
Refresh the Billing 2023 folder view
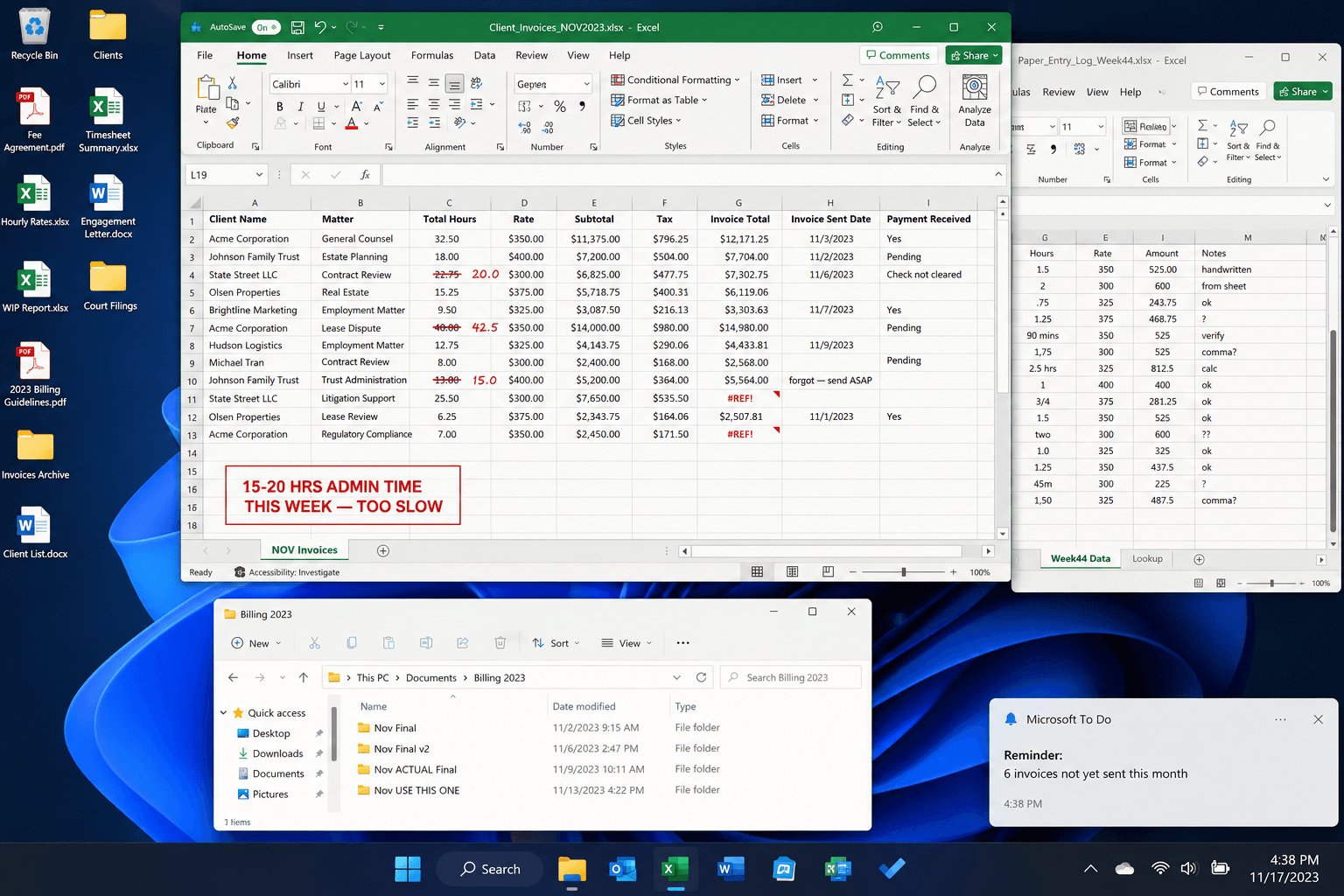click(x=701, y=677)
